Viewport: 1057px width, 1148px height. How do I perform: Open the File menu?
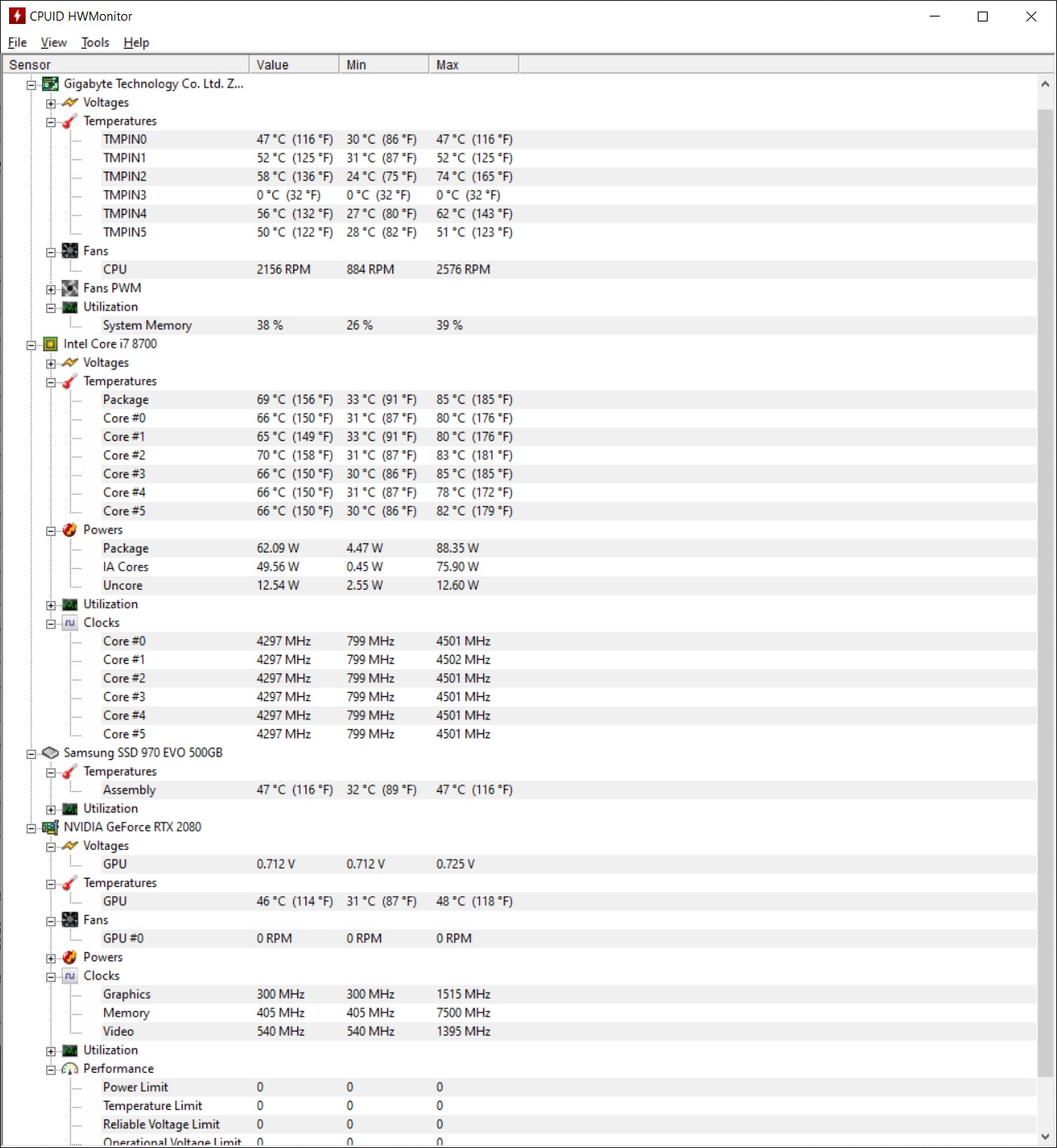coord(17,42)
